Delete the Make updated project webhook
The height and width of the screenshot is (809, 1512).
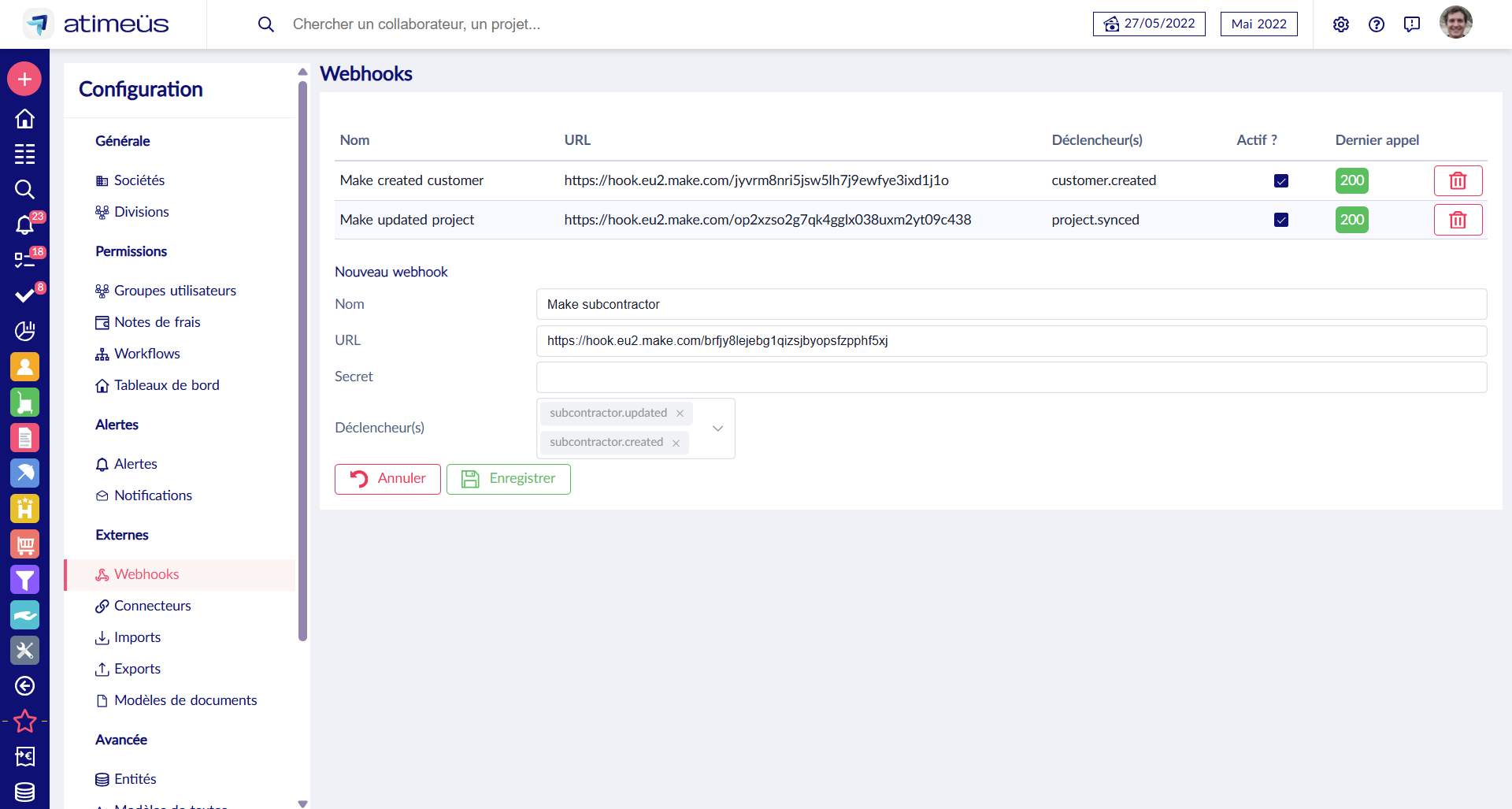tap(1458, 220)
